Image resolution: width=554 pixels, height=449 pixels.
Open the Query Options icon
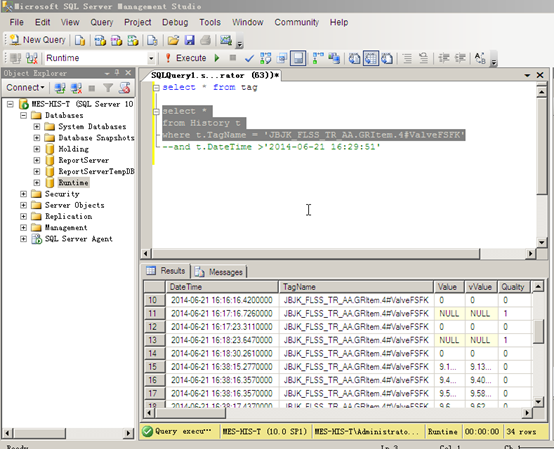[x=282, y=58]
